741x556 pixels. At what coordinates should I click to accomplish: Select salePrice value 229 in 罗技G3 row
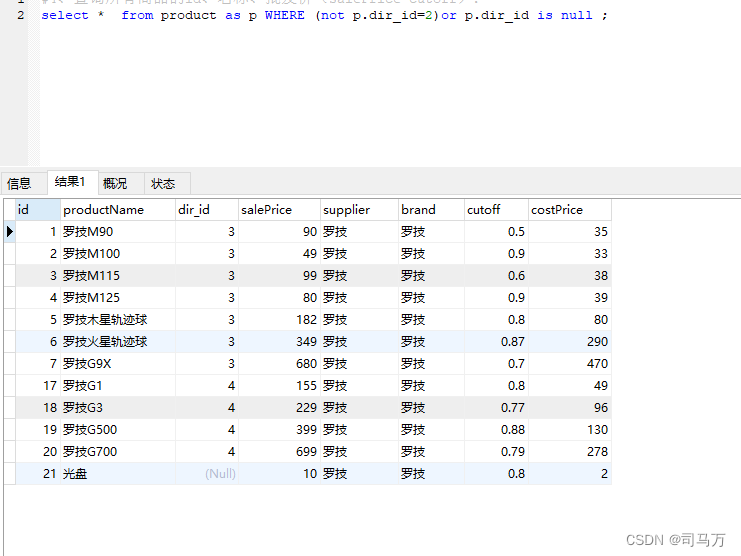(x=279, y=408)
